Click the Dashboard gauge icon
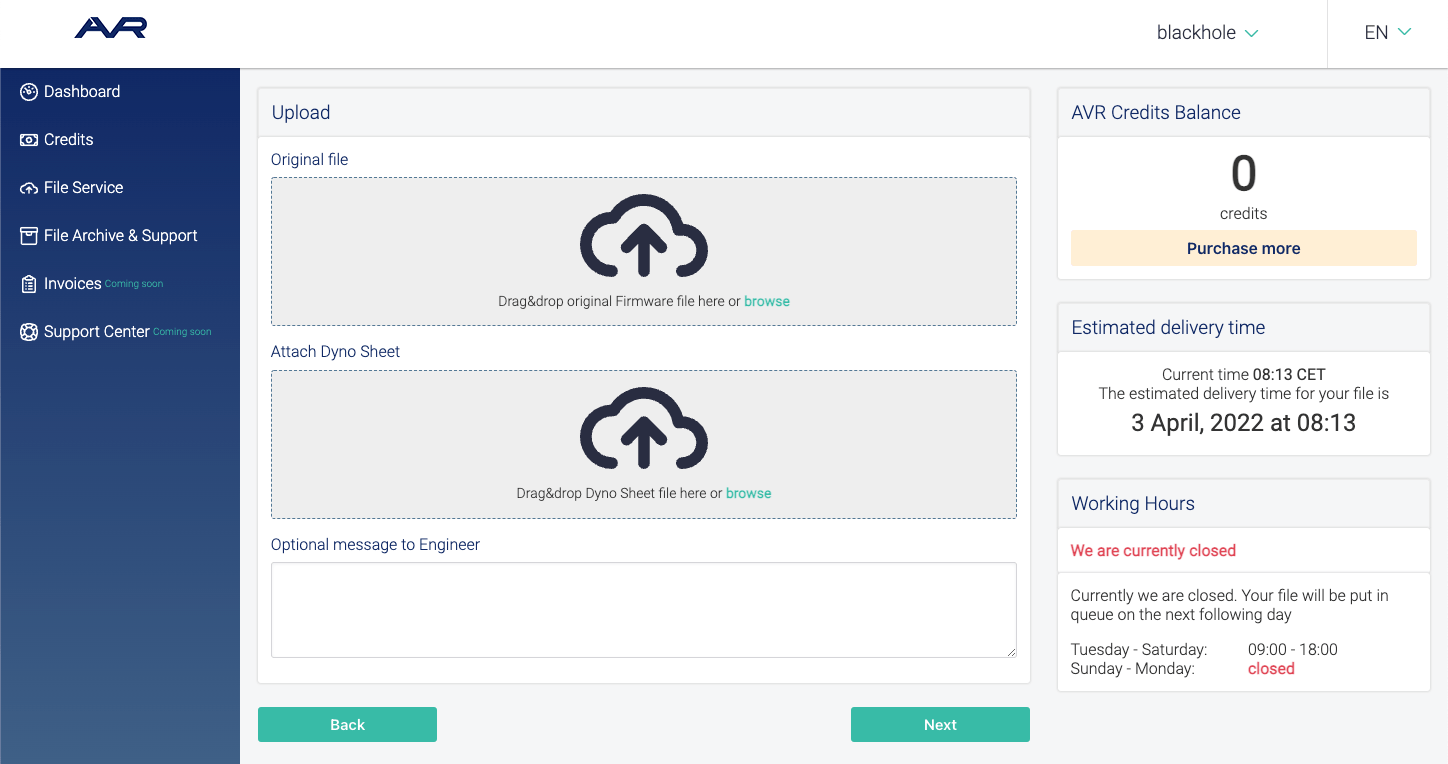Screen dimensions: 1448x764 click(x=29, y=92)
